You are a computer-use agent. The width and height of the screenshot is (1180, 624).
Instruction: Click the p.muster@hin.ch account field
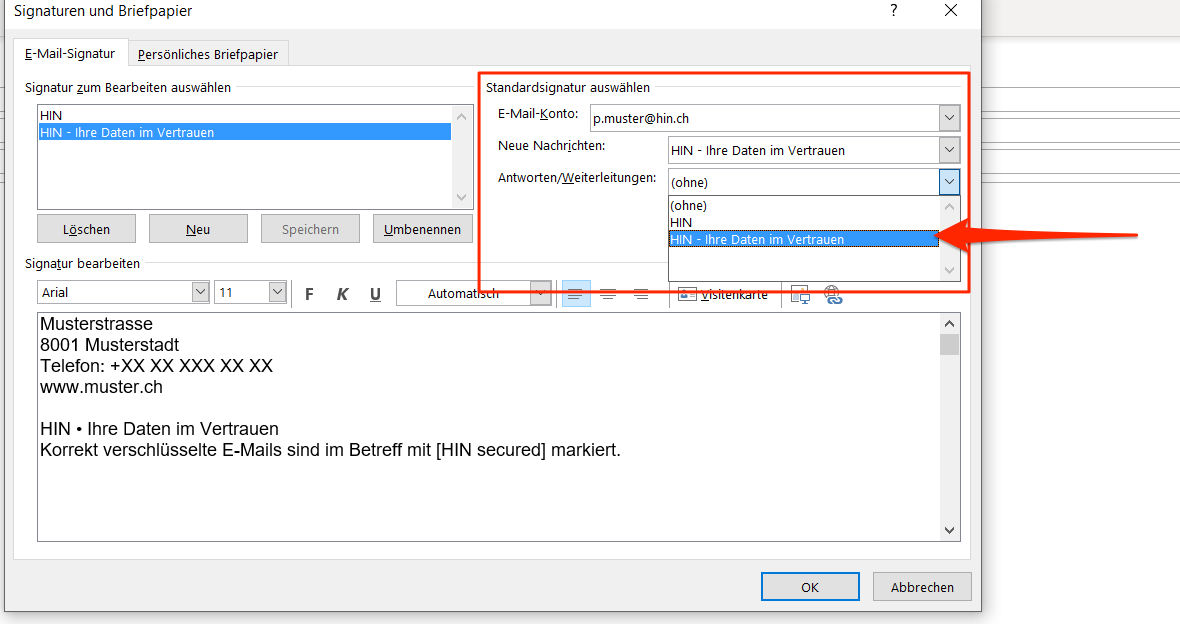pos(765,118)
